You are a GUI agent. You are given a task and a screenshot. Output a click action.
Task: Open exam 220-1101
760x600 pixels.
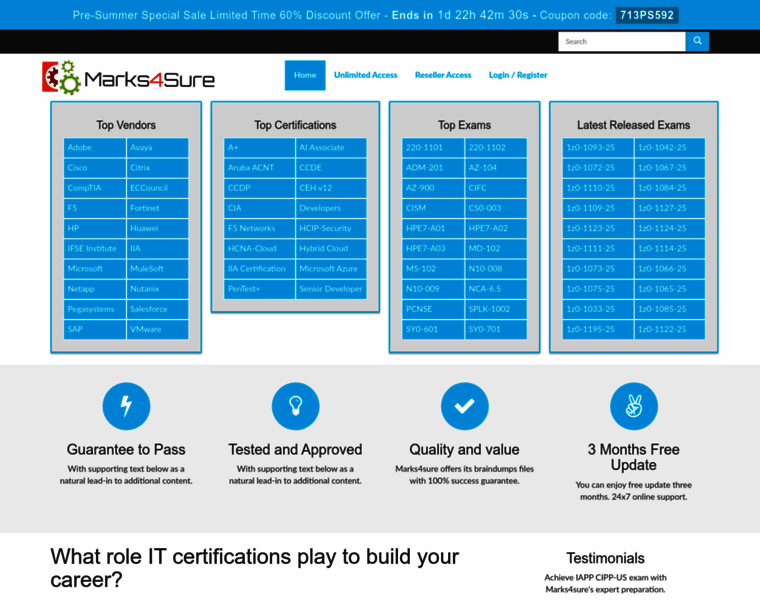[433, 147]
